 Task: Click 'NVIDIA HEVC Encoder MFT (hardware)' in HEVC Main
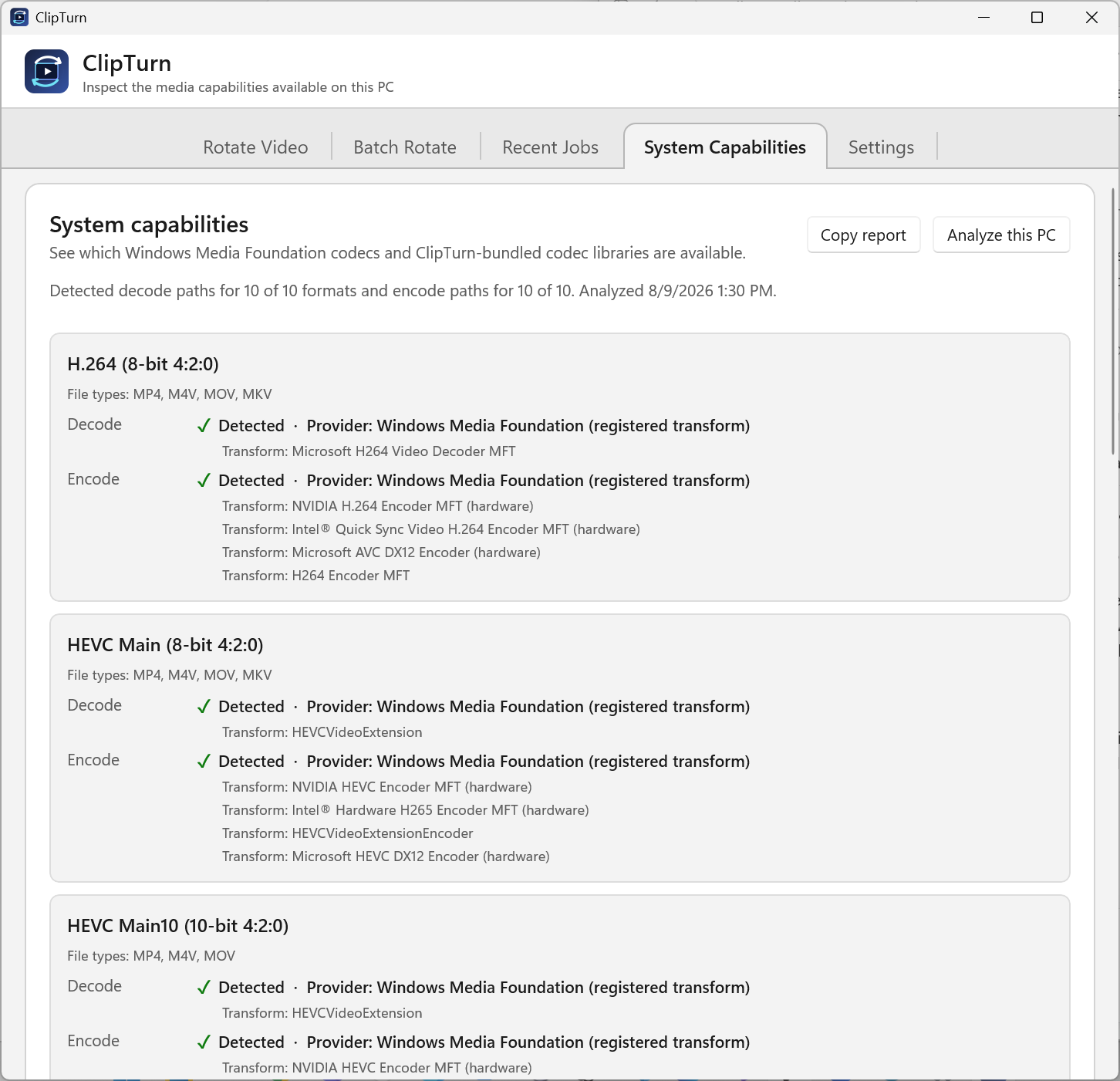[x=377, y=787]
